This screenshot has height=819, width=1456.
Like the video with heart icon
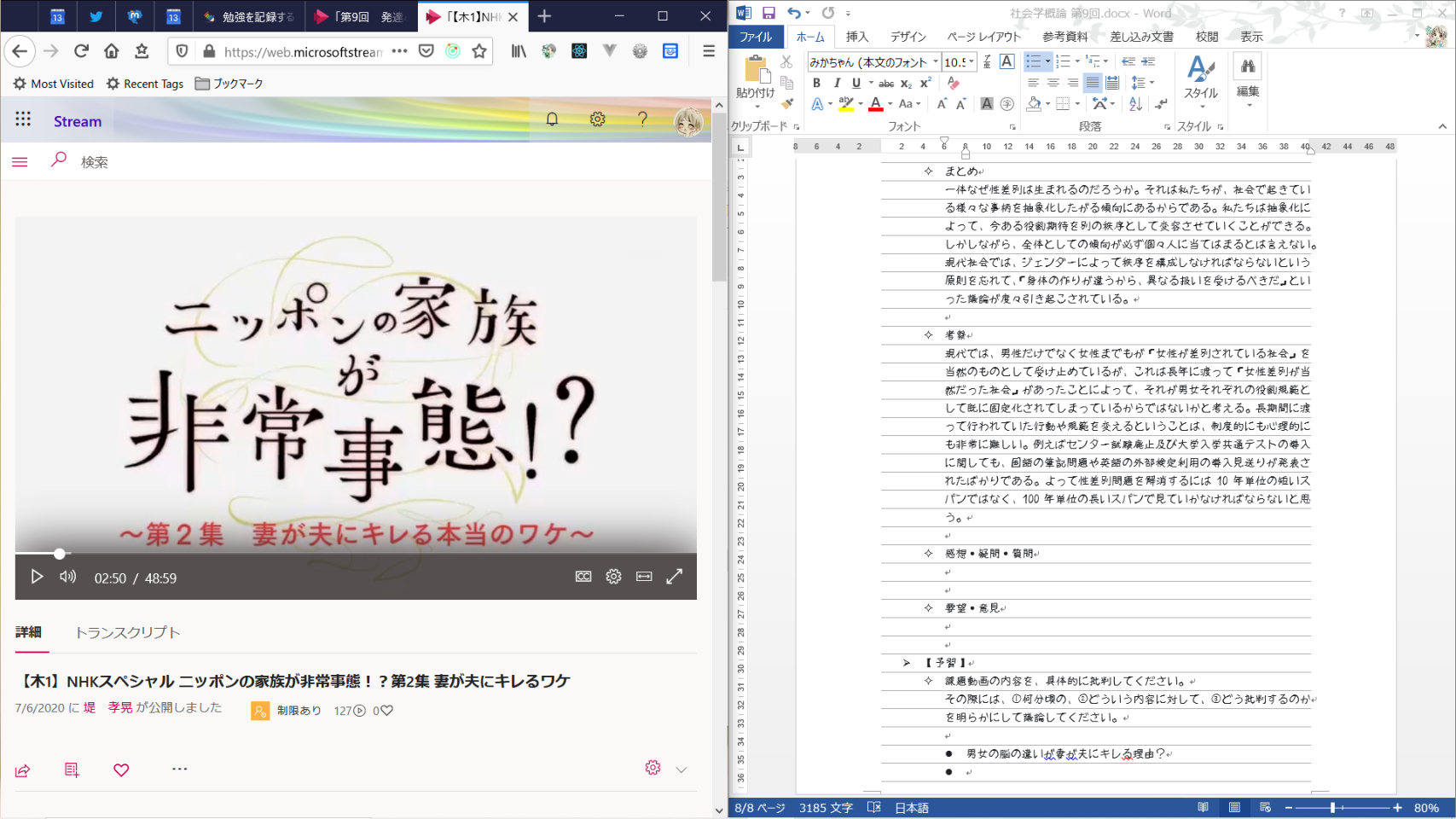click(x=121, y=770)
